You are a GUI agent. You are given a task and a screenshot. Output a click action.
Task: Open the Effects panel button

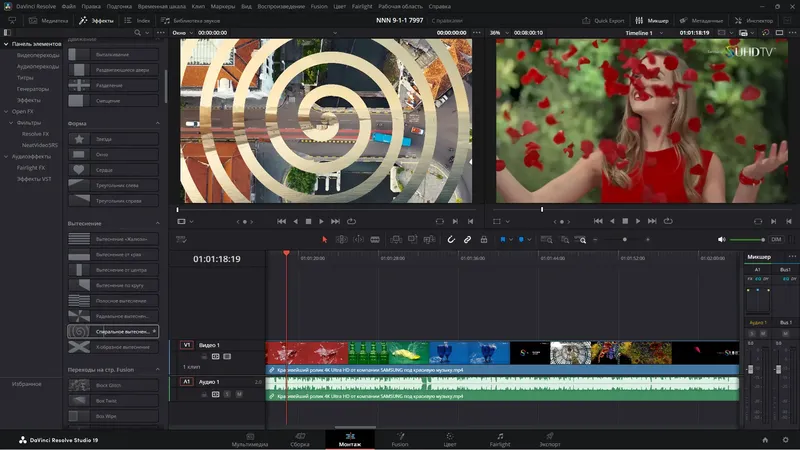97,20
